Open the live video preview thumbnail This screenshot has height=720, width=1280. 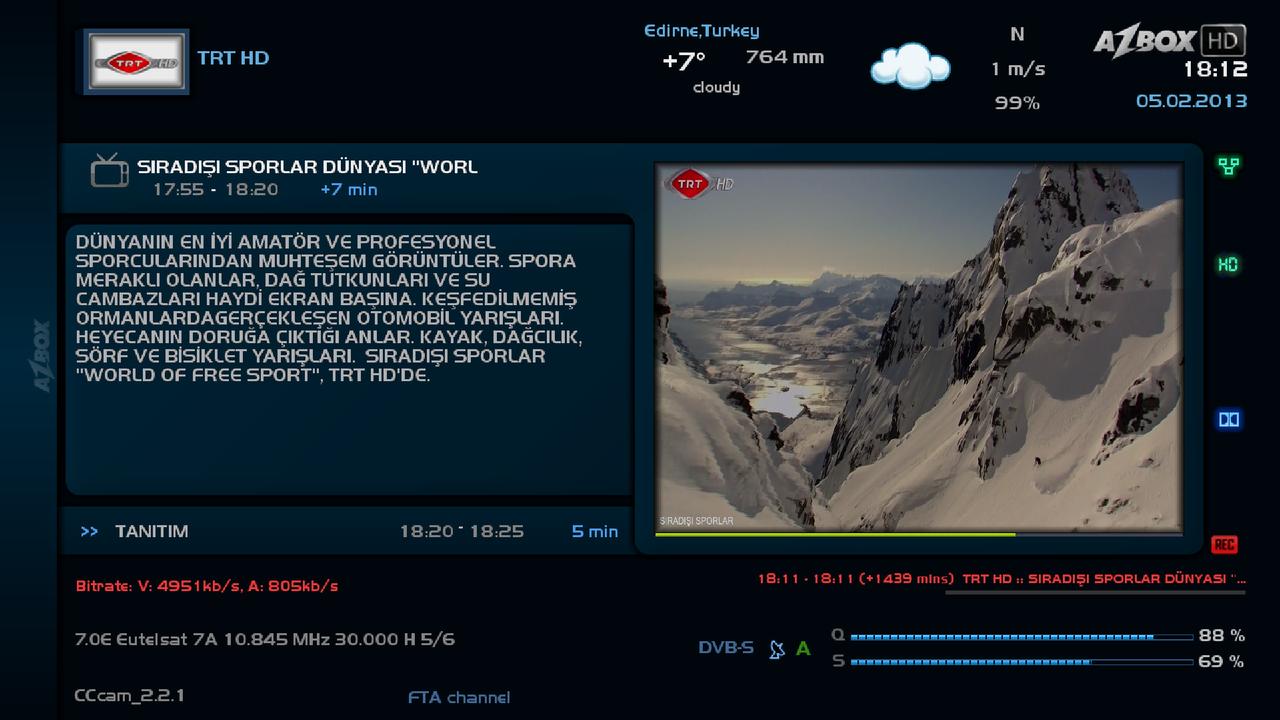918,347
